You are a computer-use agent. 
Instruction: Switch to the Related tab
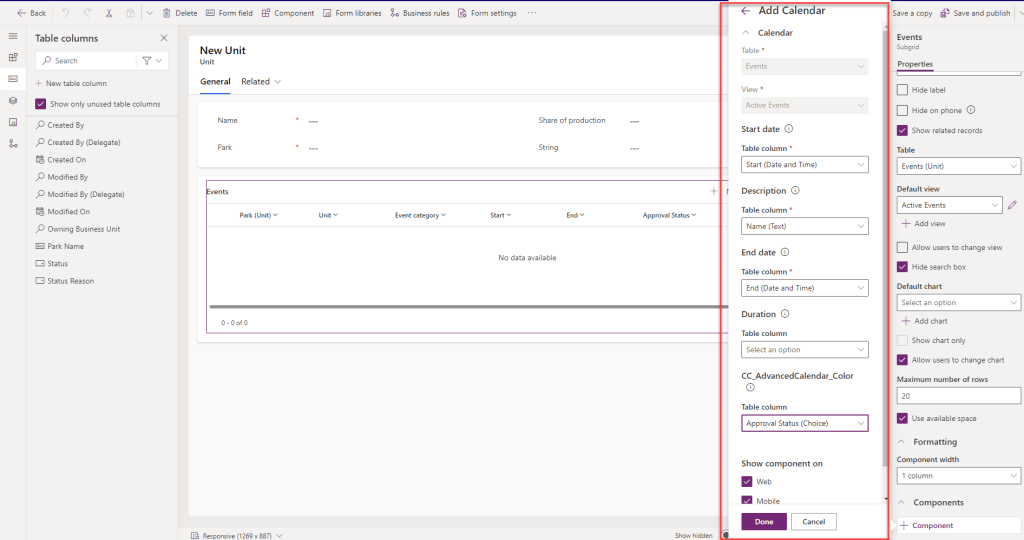pyautogui.click(x=260, y=82)
